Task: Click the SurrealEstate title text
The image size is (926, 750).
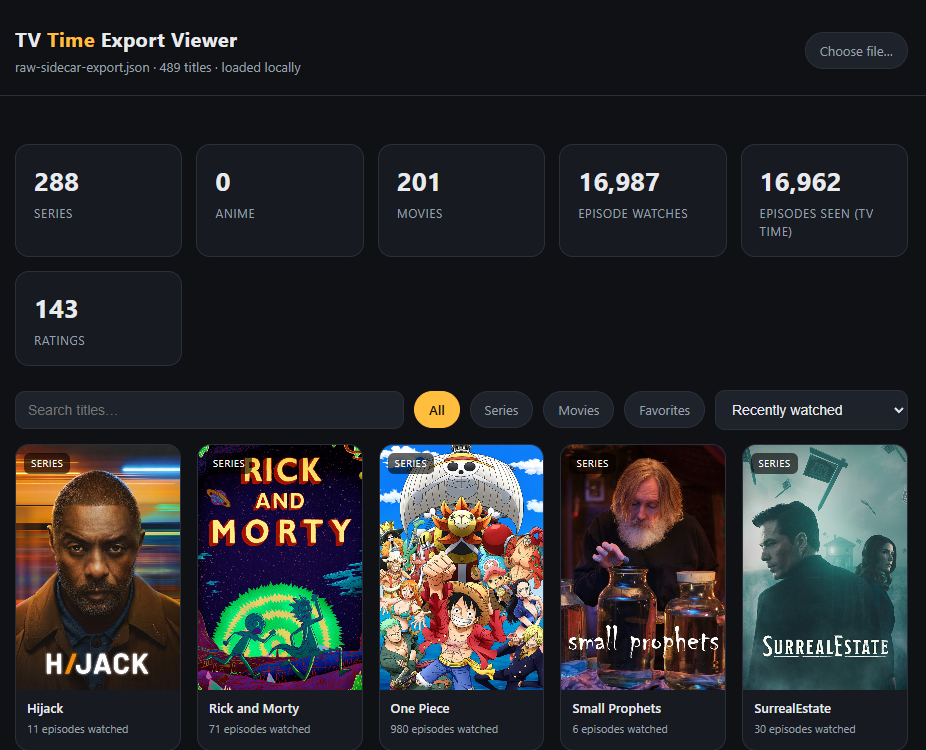Action: [x=793, y=708]
